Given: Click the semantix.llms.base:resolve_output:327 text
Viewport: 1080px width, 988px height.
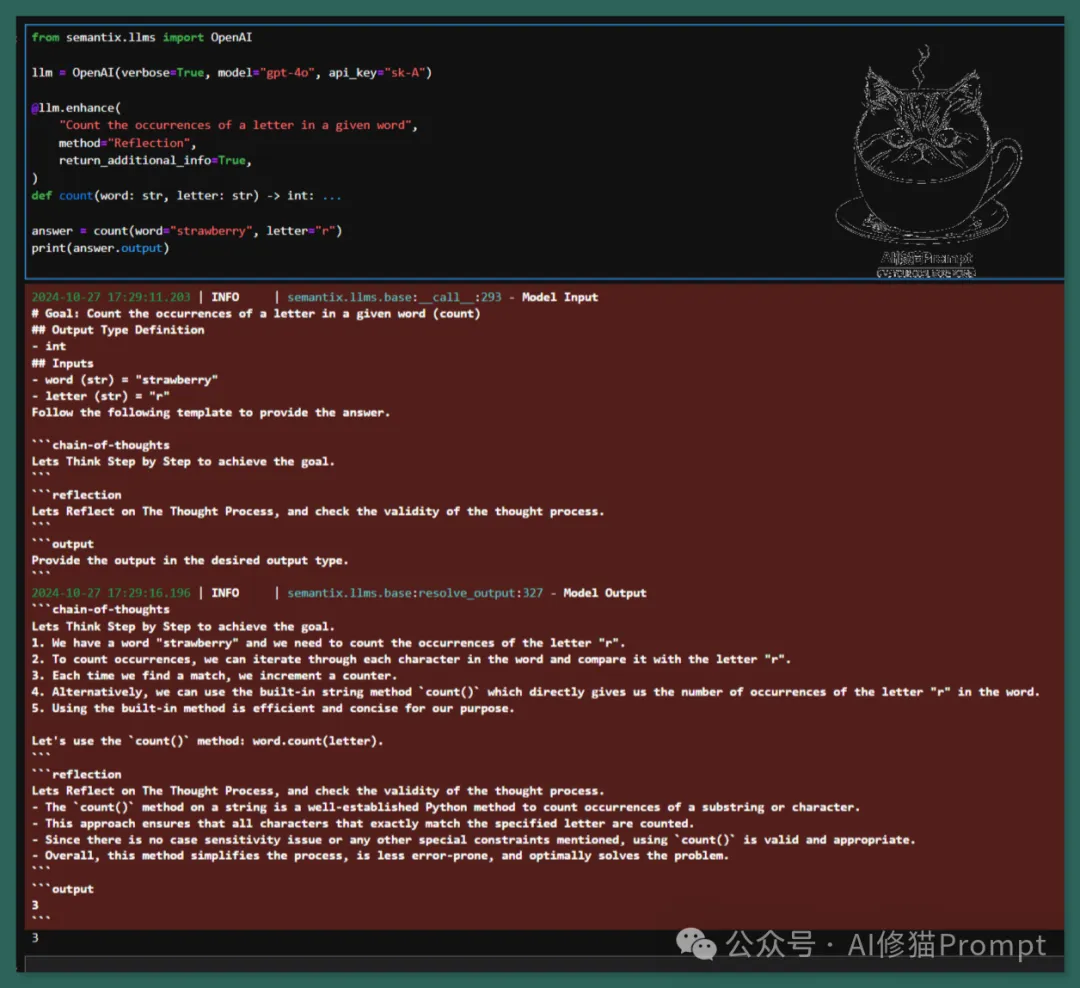Looking at the screenshot, I should coord(415,593).
